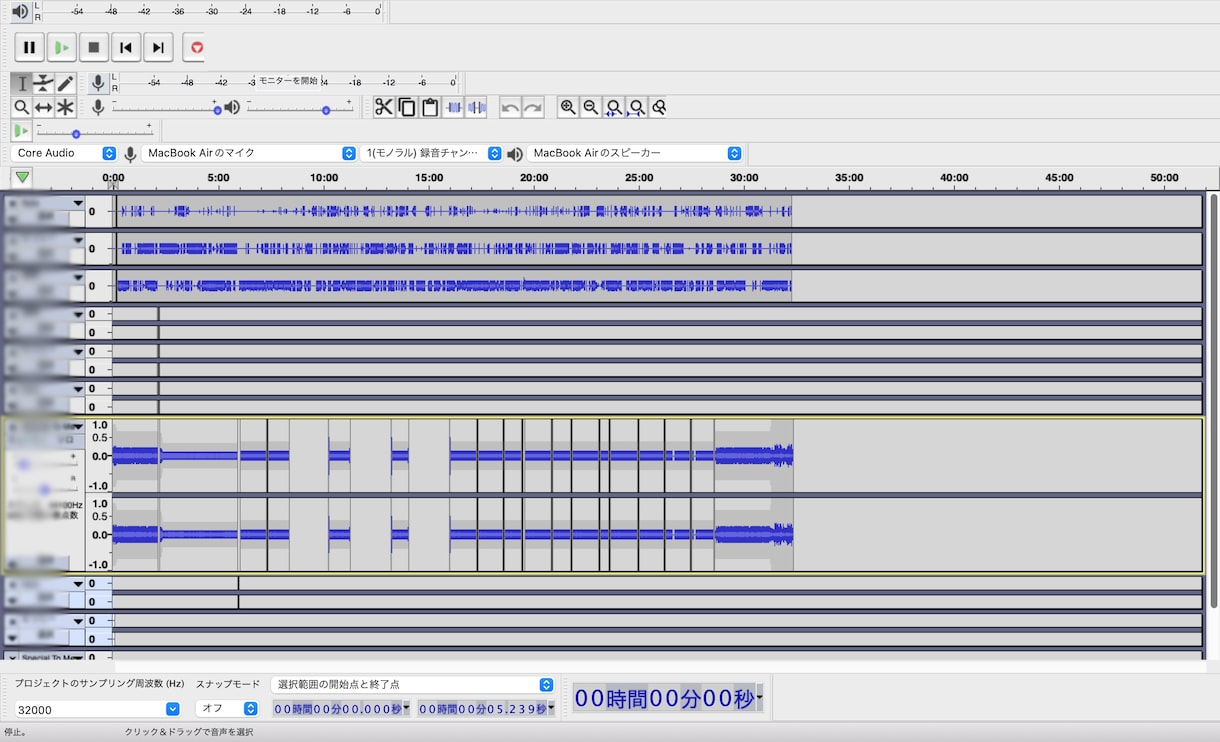Click the playback volume slider
1220x742 pixels.
click(300, 107)
